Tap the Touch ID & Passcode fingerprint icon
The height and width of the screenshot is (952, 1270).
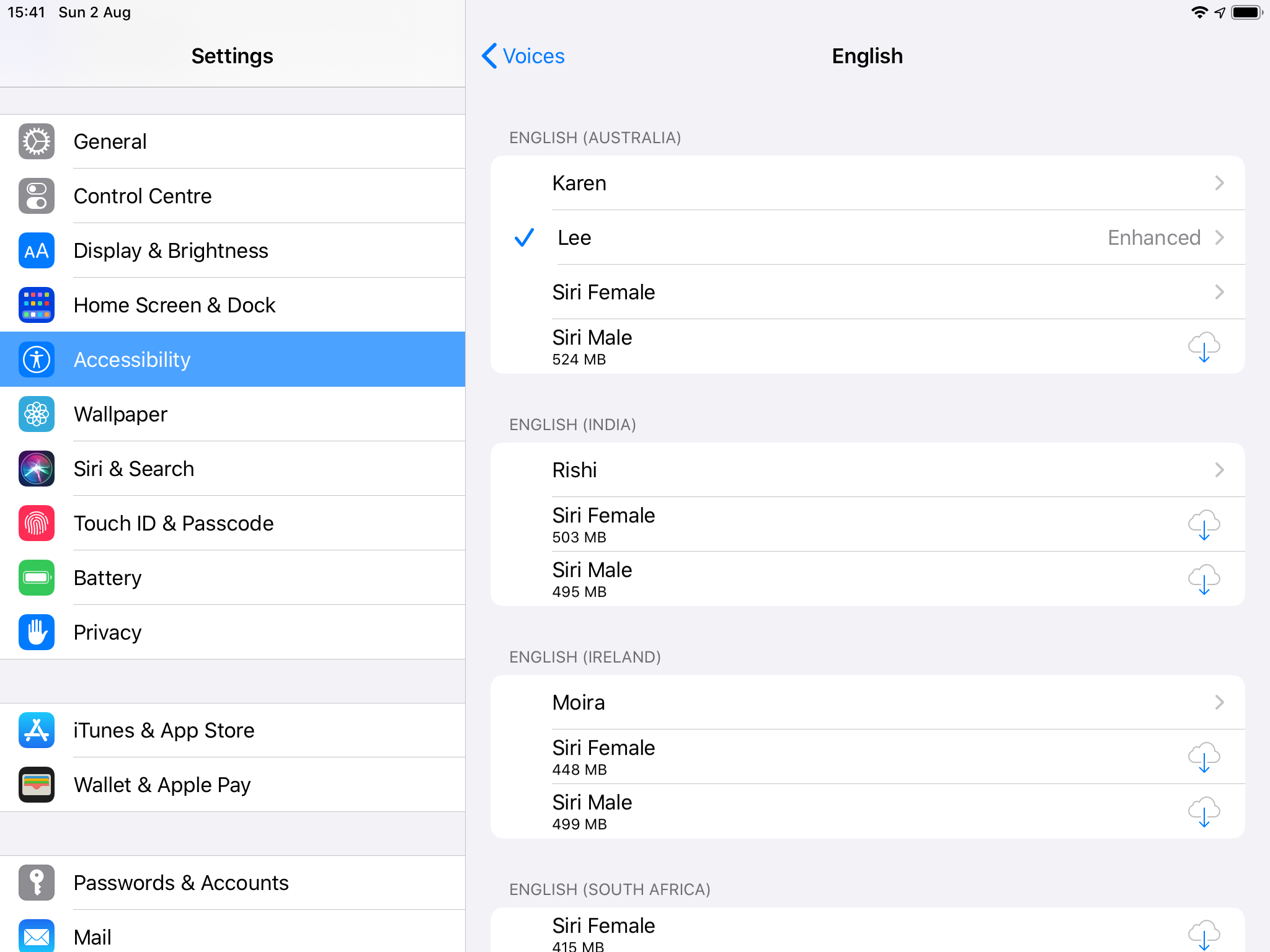[x=37, y=523]
